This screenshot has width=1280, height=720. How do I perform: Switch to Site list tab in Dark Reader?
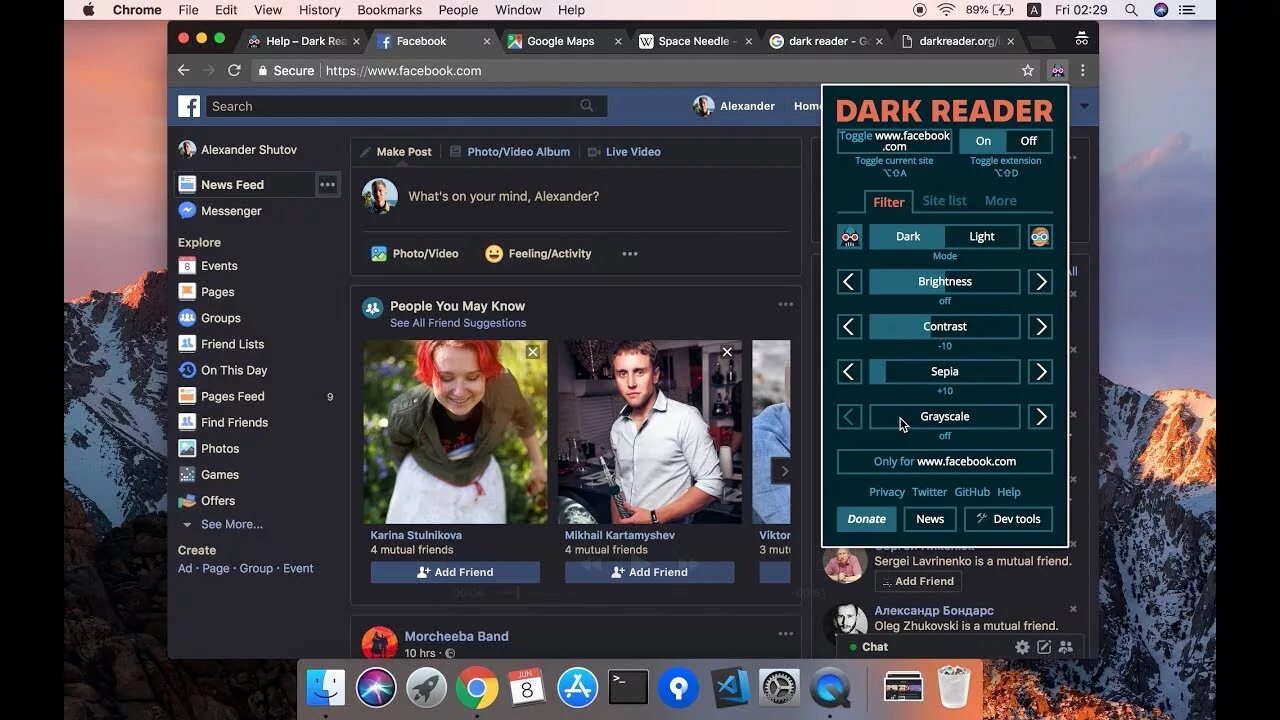[x=944, y=201]
